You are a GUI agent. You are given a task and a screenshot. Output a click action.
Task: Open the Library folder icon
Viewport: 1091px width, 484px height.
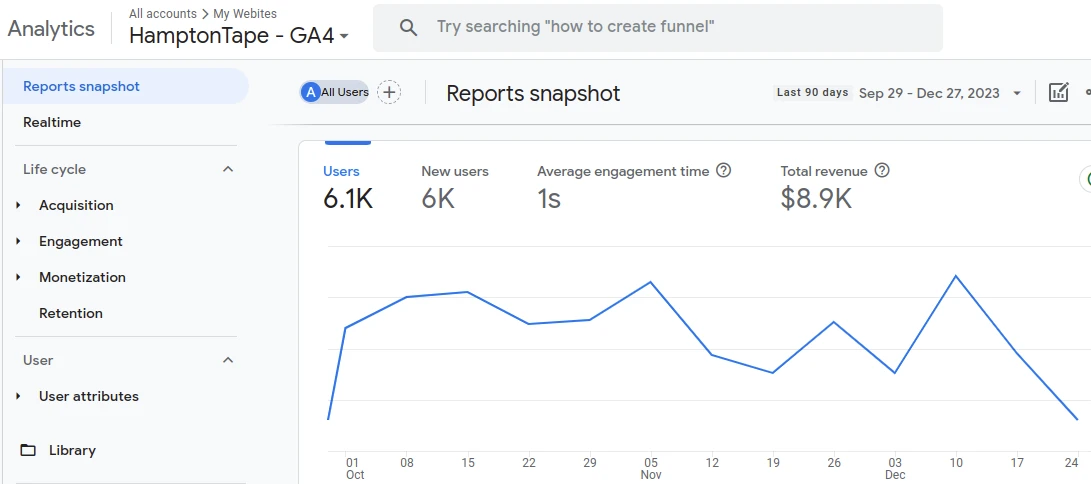point(28,450)
